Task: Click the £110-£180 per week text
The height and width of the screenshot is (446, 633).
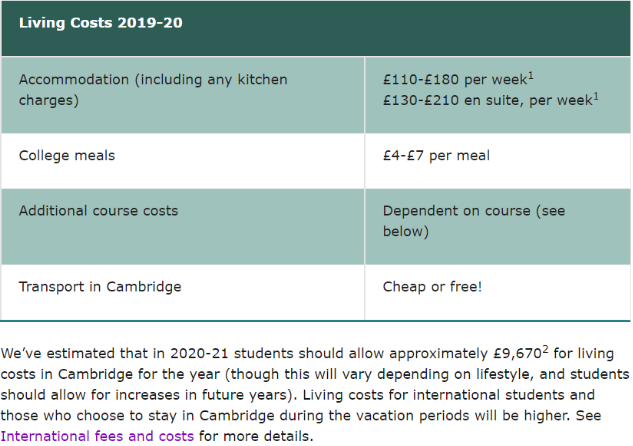Action: [455, 80]
